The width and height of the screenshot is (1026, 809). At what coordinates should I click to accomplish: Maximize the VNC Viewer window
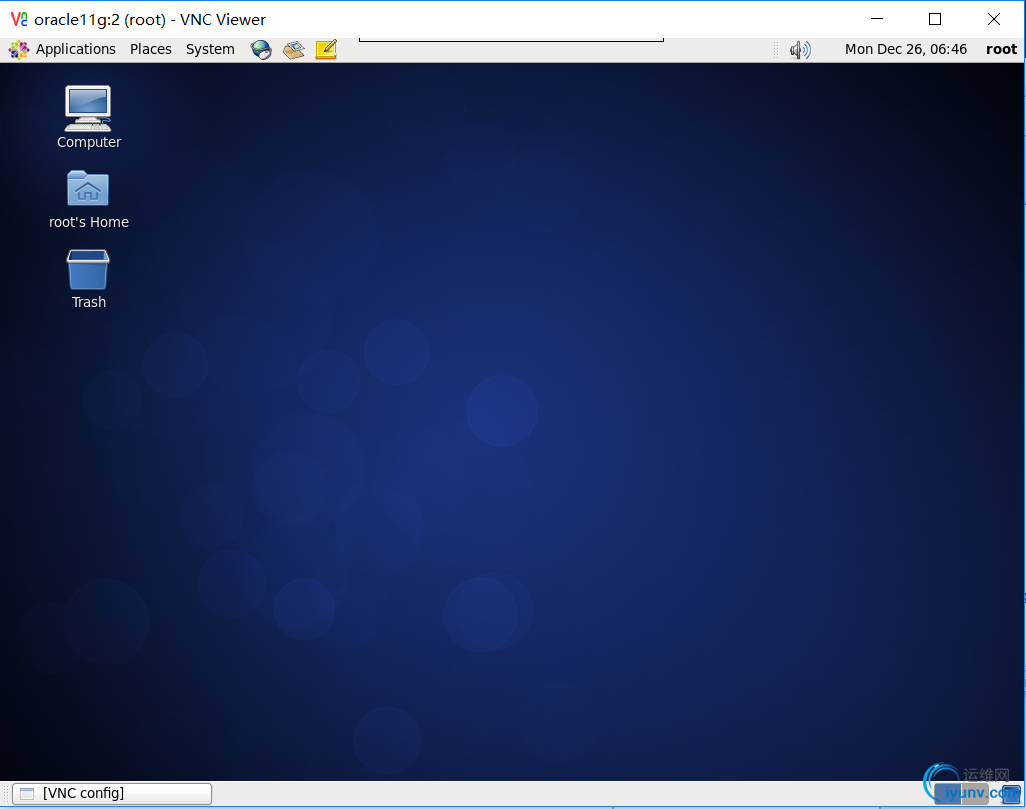[x=935, y=19]
